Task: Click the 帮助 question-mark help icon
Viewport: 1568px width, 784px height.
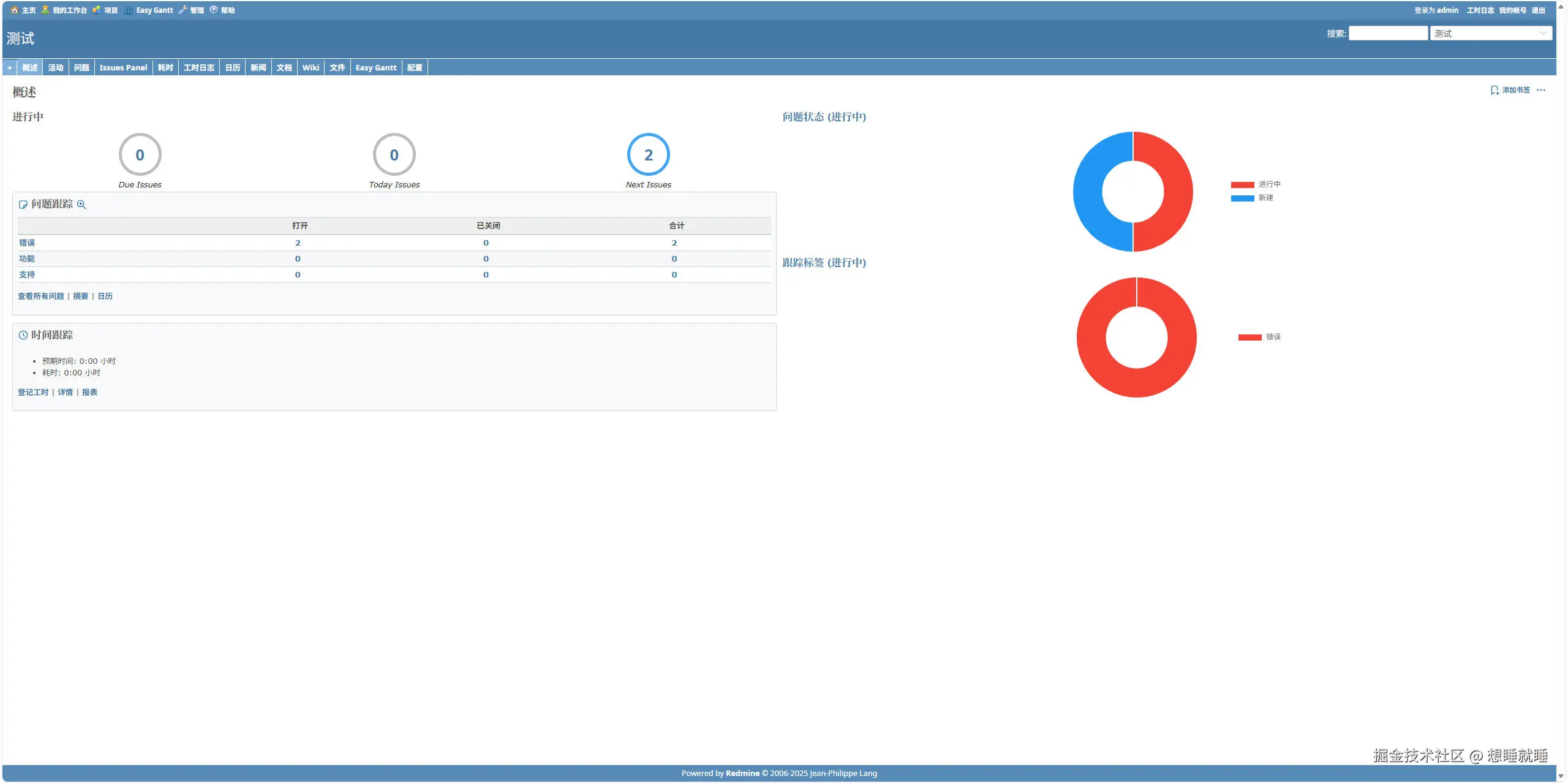Action: (x=214, y=10)
